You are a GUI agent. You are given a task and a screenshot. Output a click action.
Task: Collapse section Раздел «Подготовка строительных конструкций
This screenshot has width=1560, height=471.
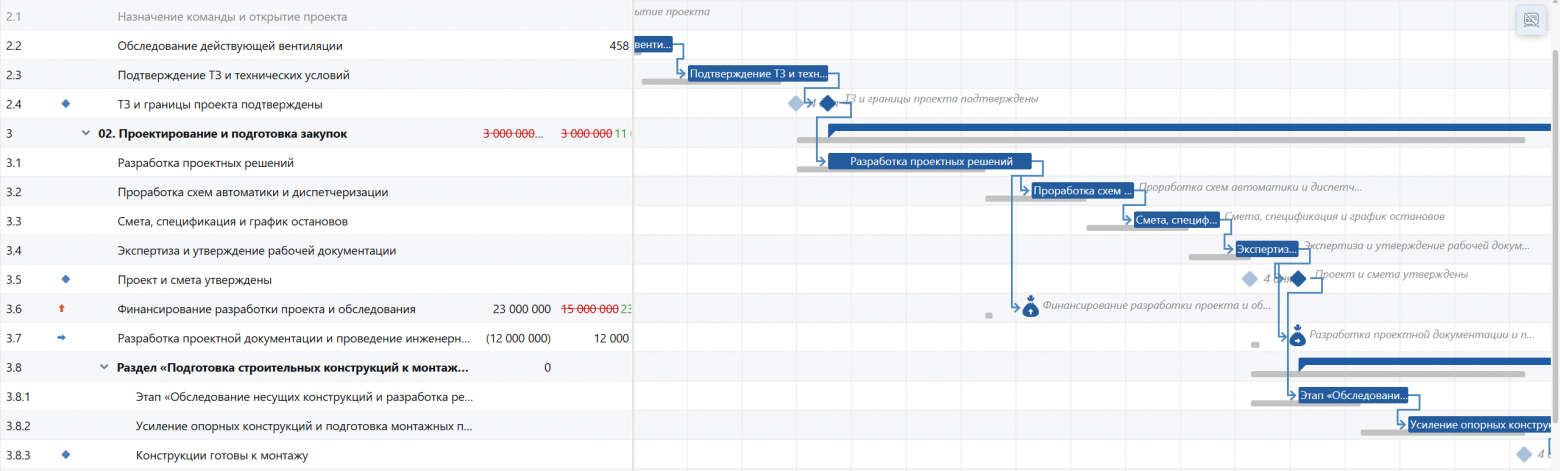coord(103,367)
